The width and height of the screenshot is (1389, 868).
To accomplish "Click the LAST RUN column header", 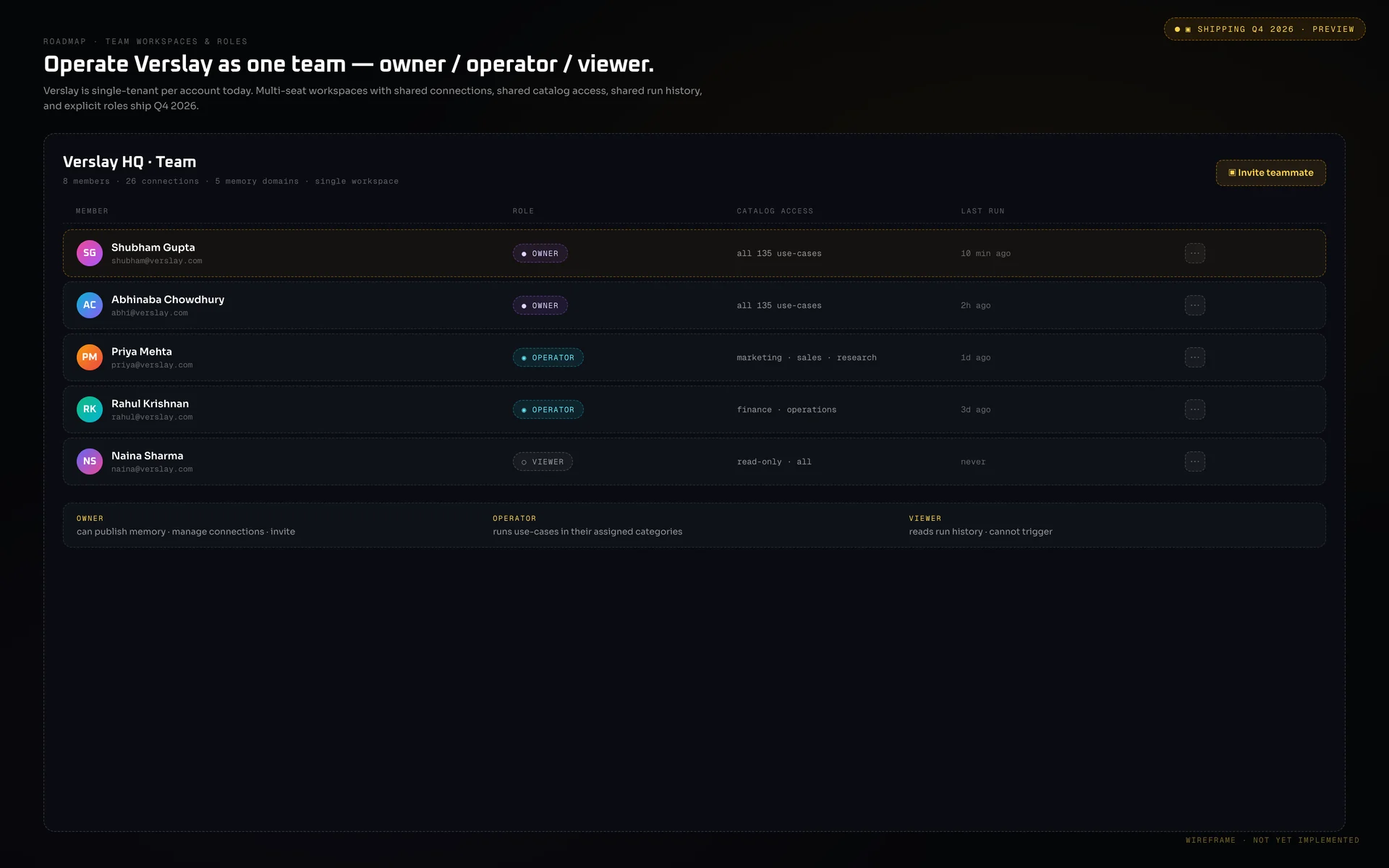I will [982, 211].
